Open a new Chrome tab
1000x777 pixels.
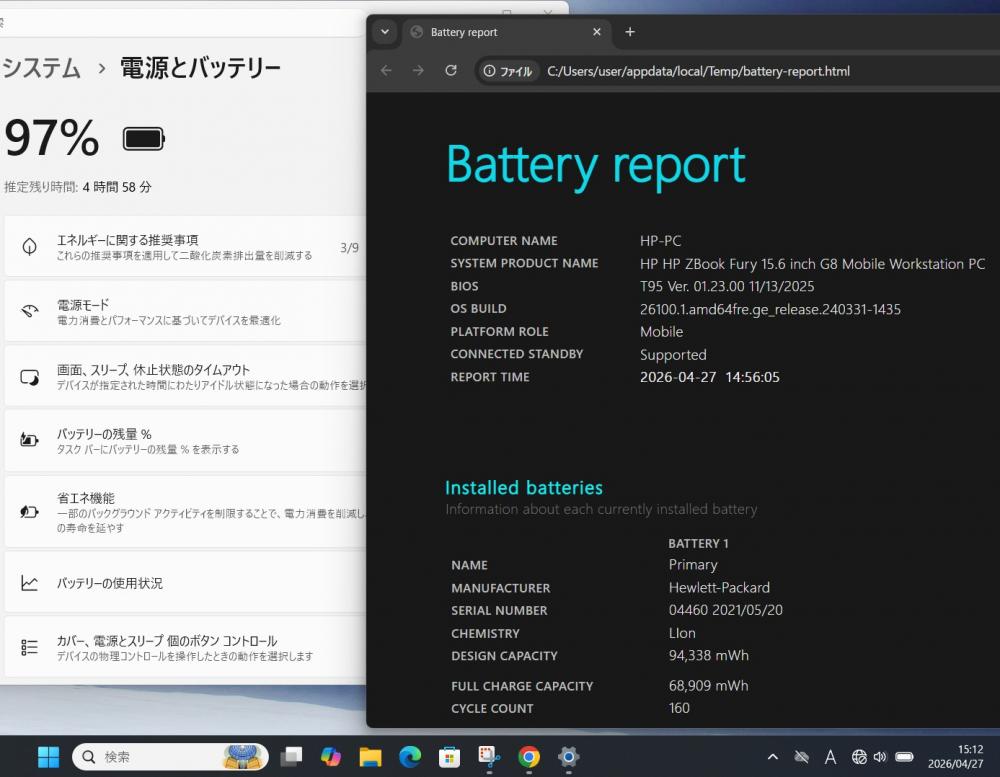[x=630, y=32]
